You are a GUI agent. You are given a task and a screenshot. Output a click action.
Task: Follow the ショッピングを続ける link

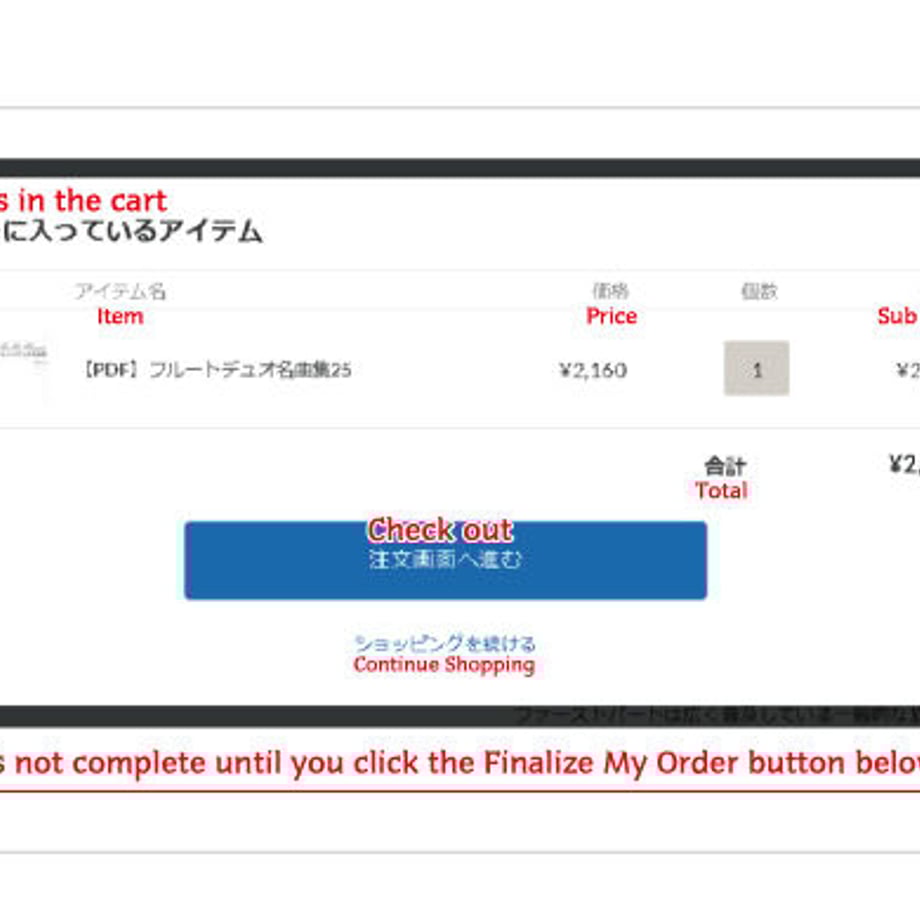tap(445, 643)
